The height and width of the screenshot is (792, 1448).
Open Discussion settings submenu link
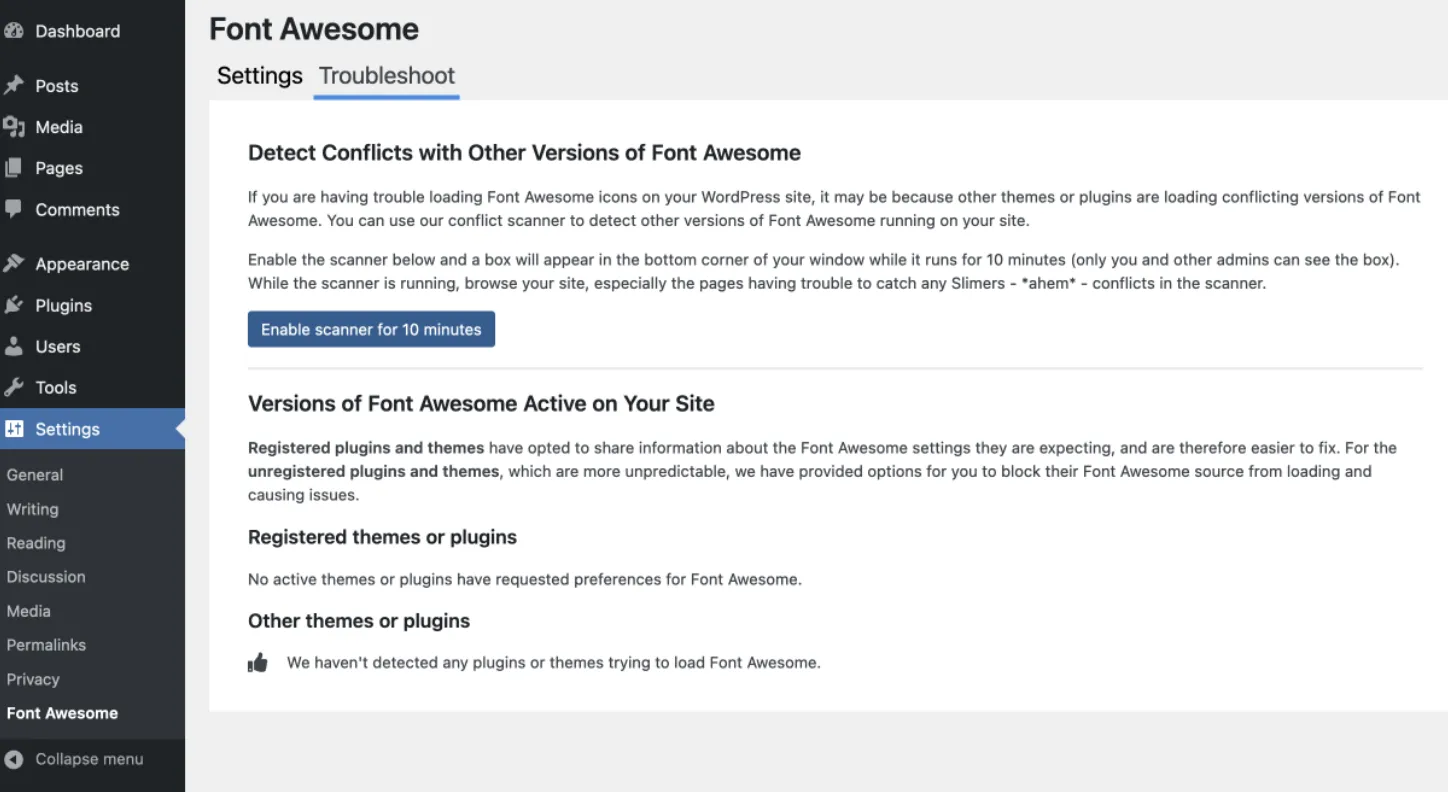click(46, 577)
